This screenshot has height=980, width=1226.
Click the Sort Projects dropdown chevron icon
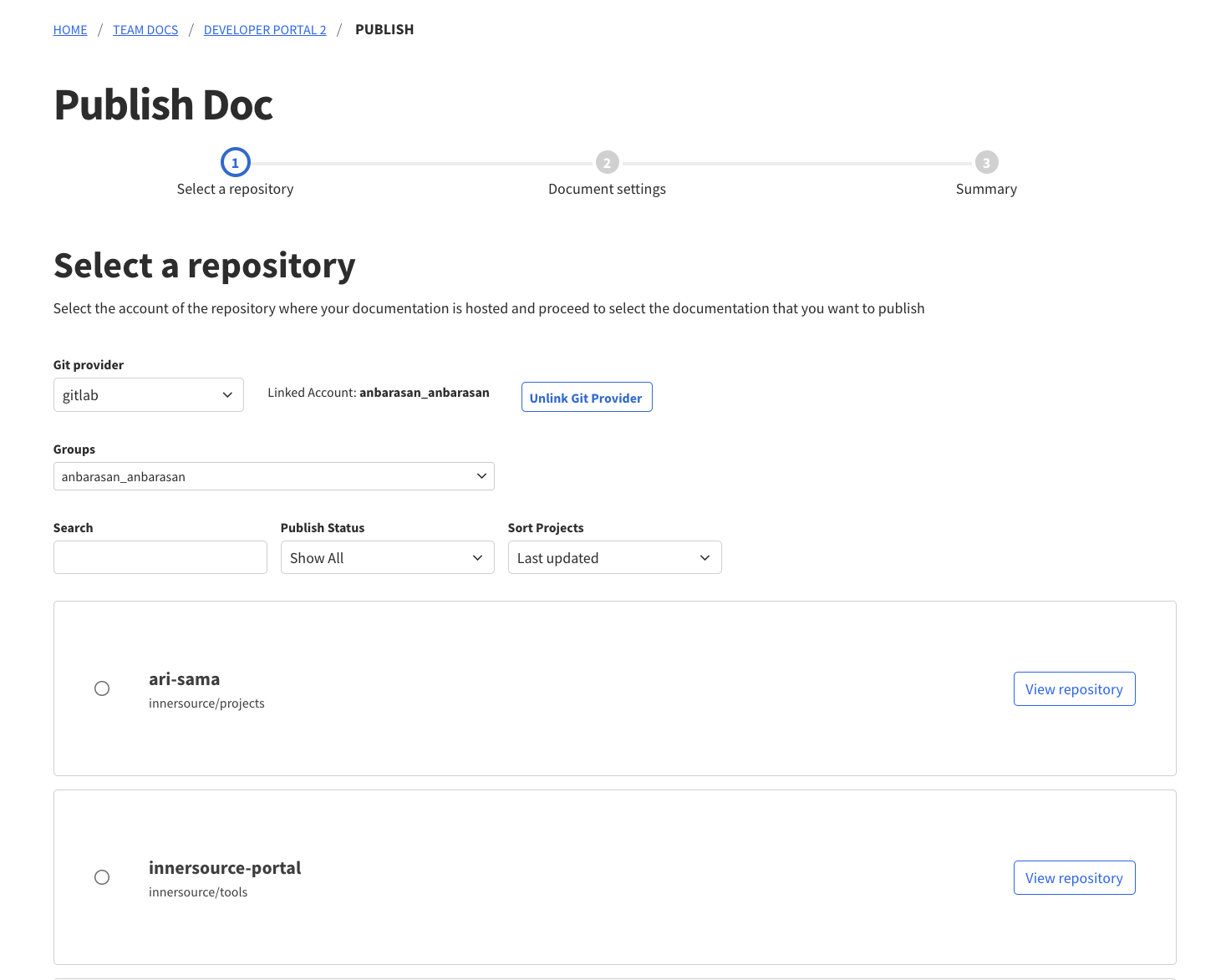tap(706, 557)
